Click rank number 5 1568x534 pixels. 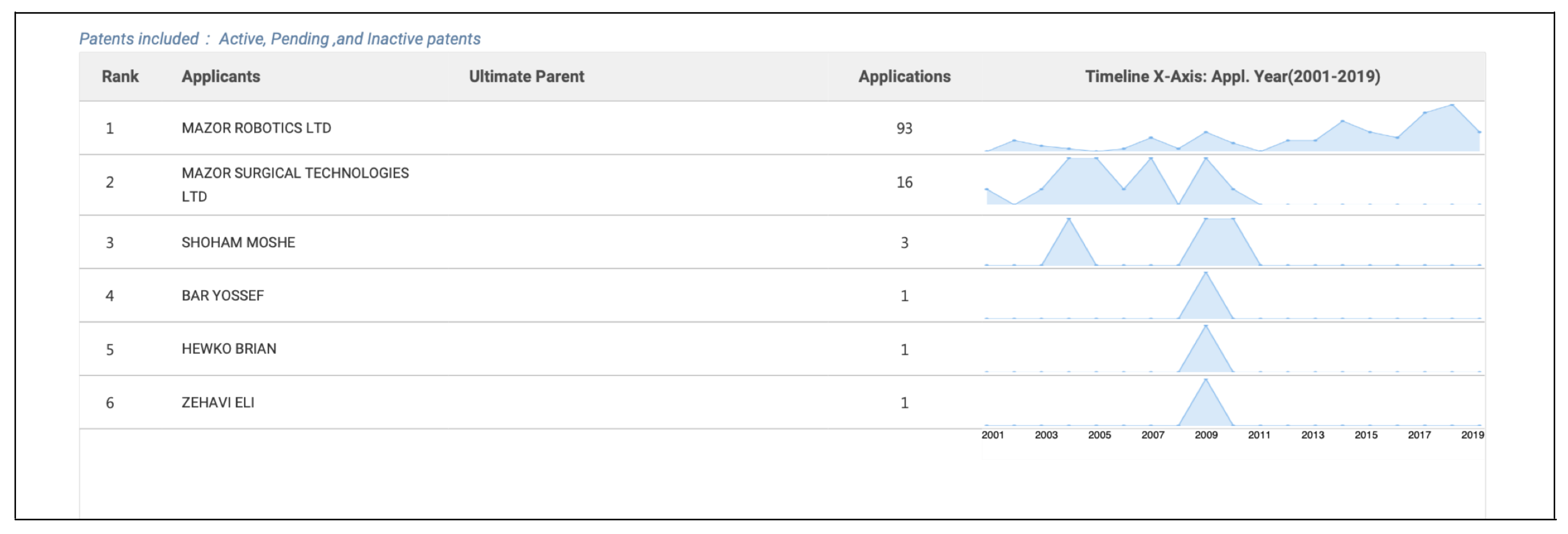(x=109, y=350)
